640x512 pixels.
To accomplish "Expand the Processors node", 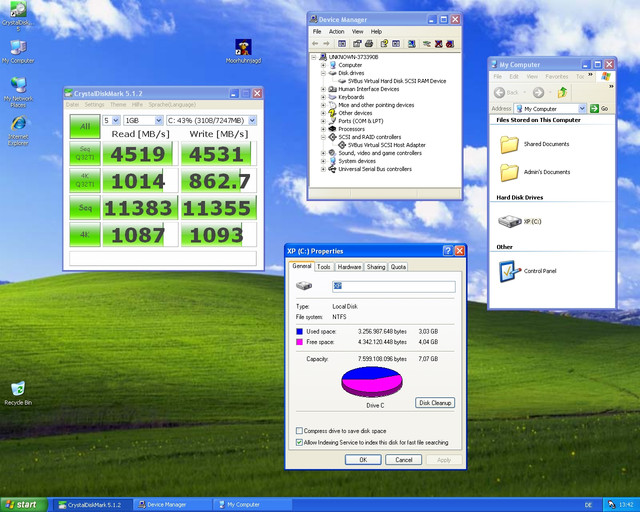I will pos(323,129).
